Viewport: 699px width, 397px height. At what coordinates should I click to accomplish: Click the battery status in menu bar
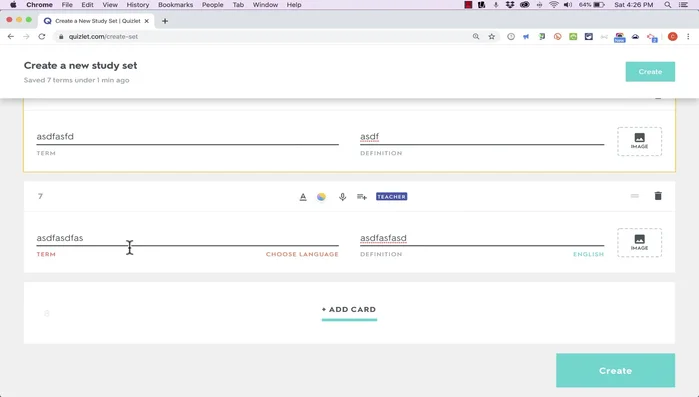click(x=592, y=4)
